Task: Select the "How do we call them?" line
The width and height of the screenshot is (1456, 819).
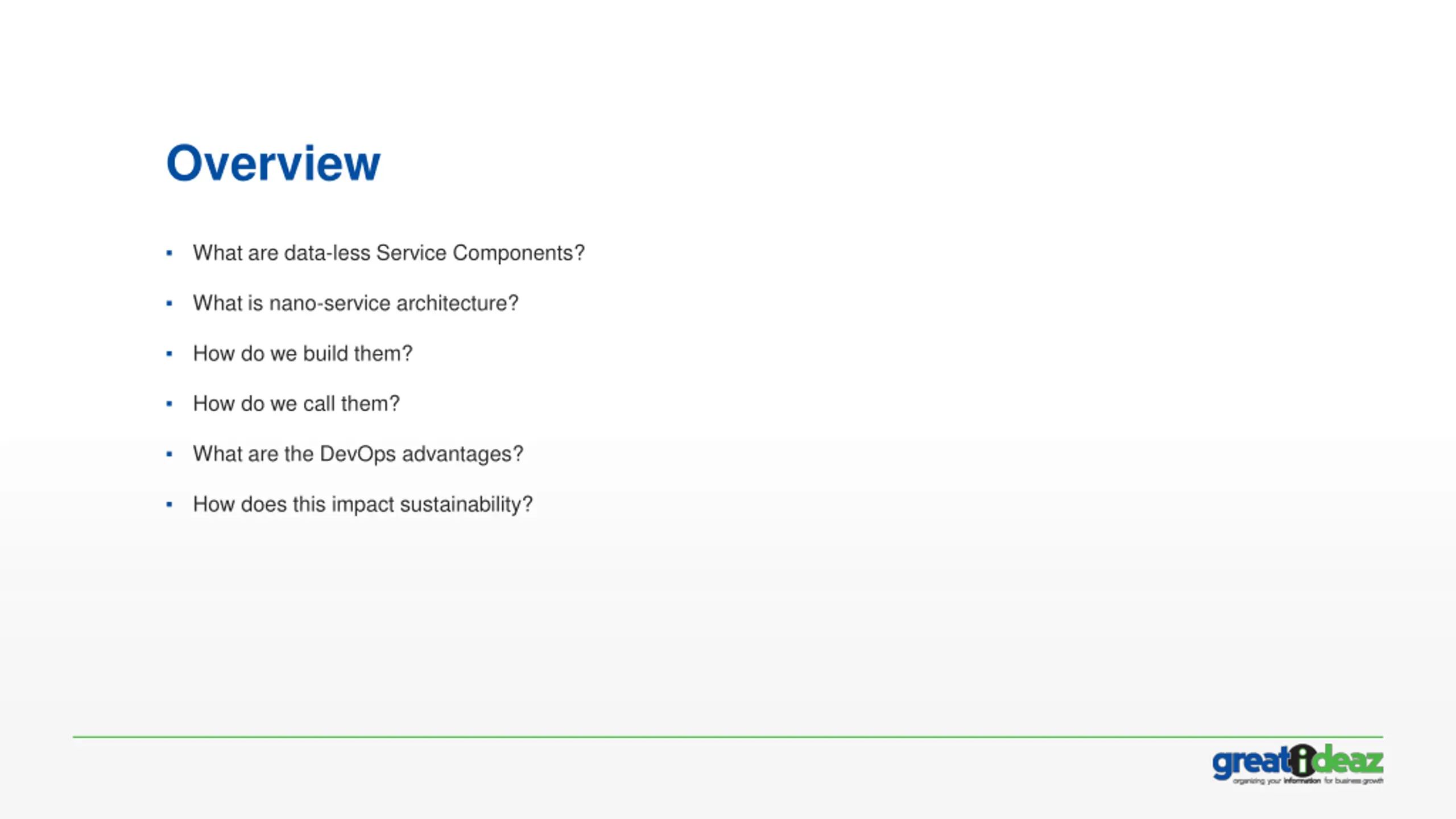Action: (296, 404)
